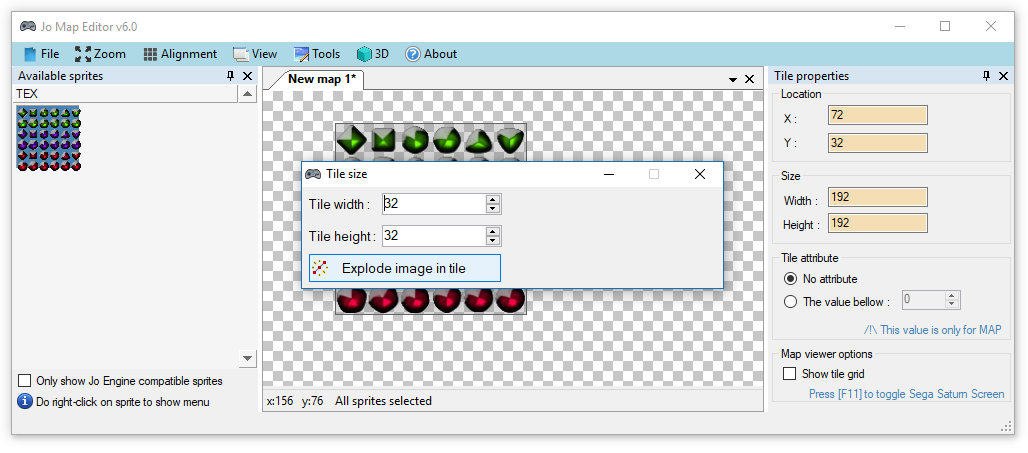Image resolution: width=1028 pixels, height=453 pixels.
Task: Open the 3D menu
Action: tap(372, 54)
